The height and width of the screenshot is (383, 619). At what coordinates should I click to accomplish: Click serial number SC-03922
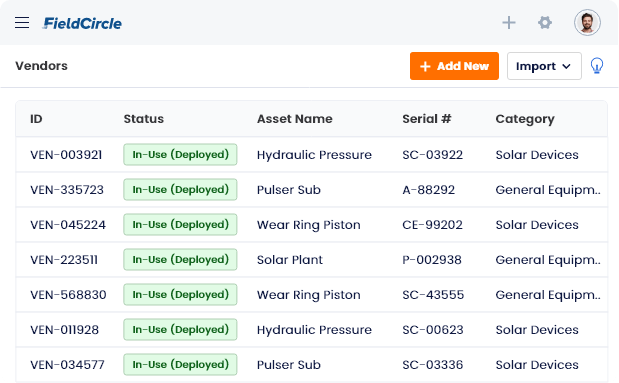432,155
